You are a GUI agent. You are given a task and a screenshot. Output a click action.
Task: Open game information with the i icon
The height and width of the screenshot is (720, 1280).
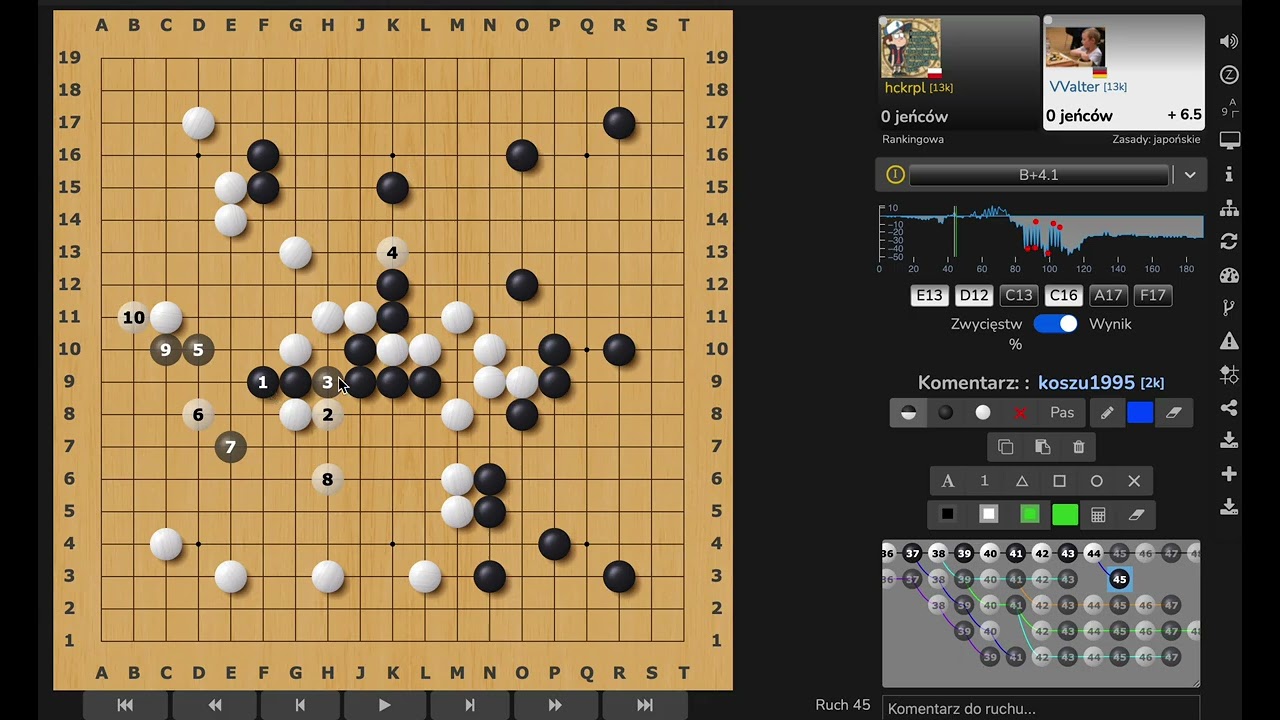1229,174
